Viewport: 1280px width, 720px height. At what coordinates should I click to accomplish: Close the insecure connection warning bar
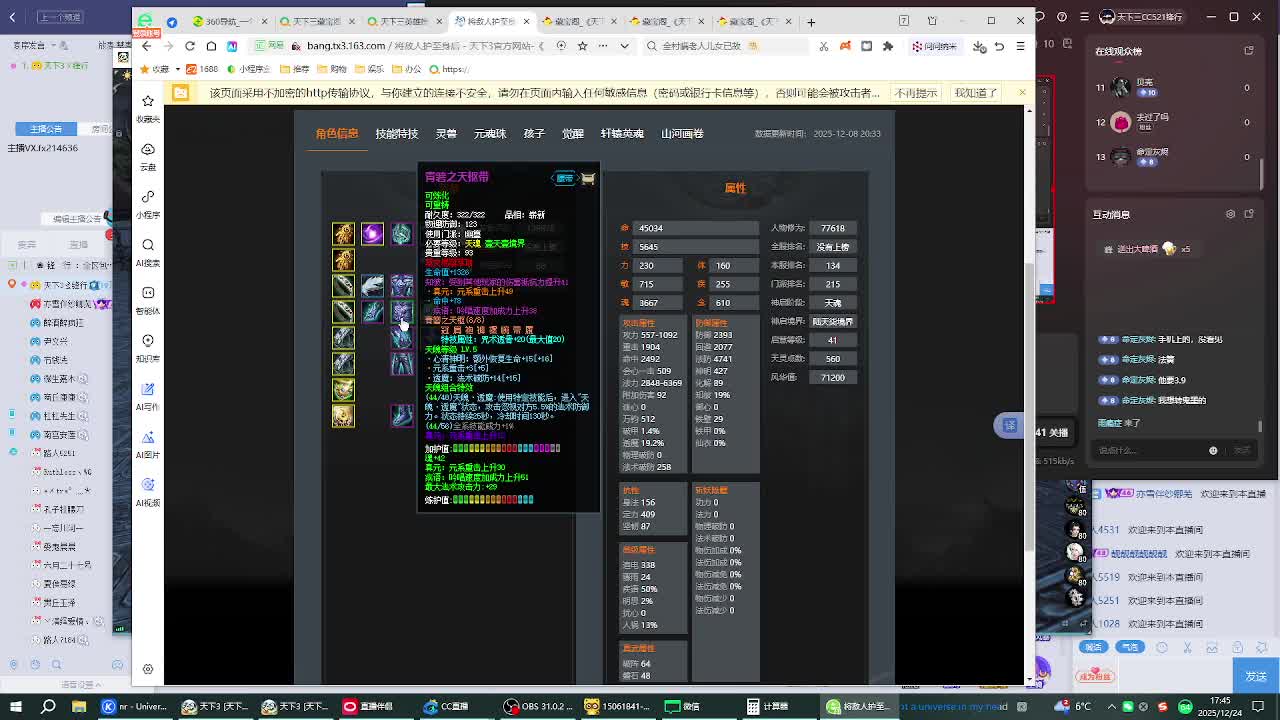point(1022,93)
